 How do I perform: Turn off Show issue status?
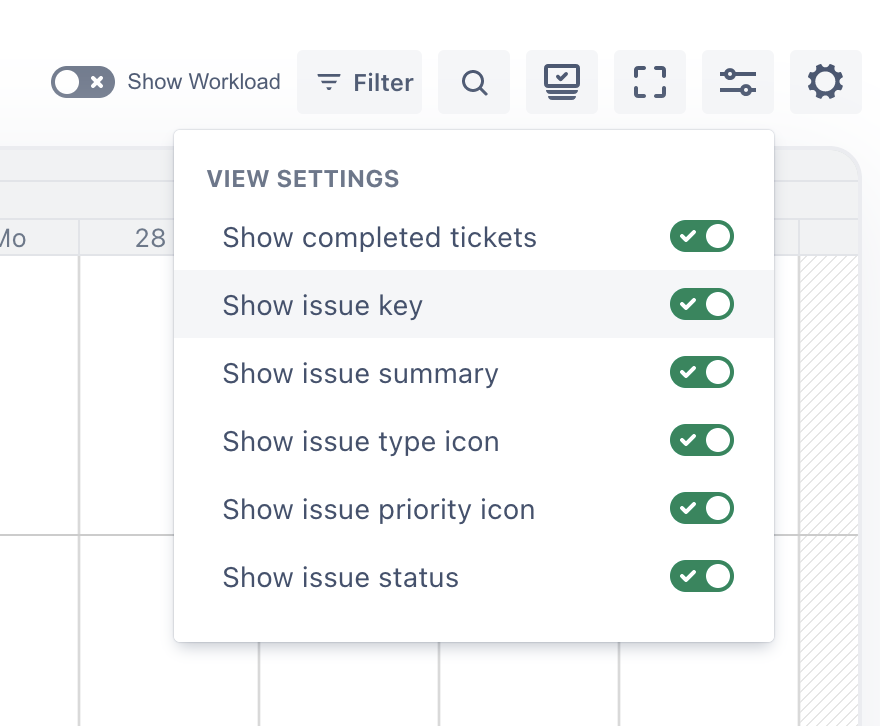pyautogui.click(x=702, y=576)
